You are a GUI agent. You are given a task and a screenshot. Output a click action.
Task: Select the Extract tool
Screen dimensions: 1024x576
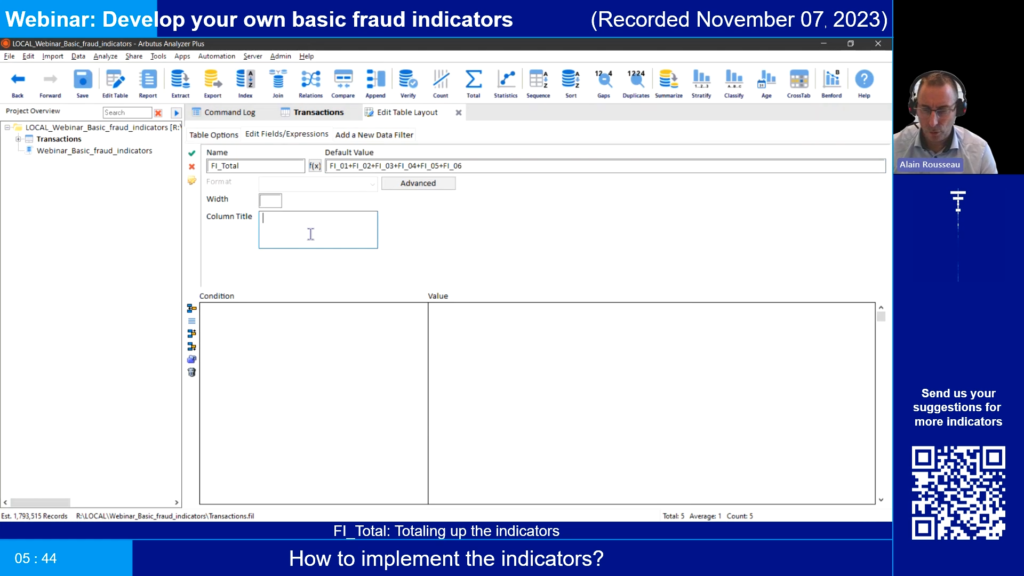pos(180,84)
